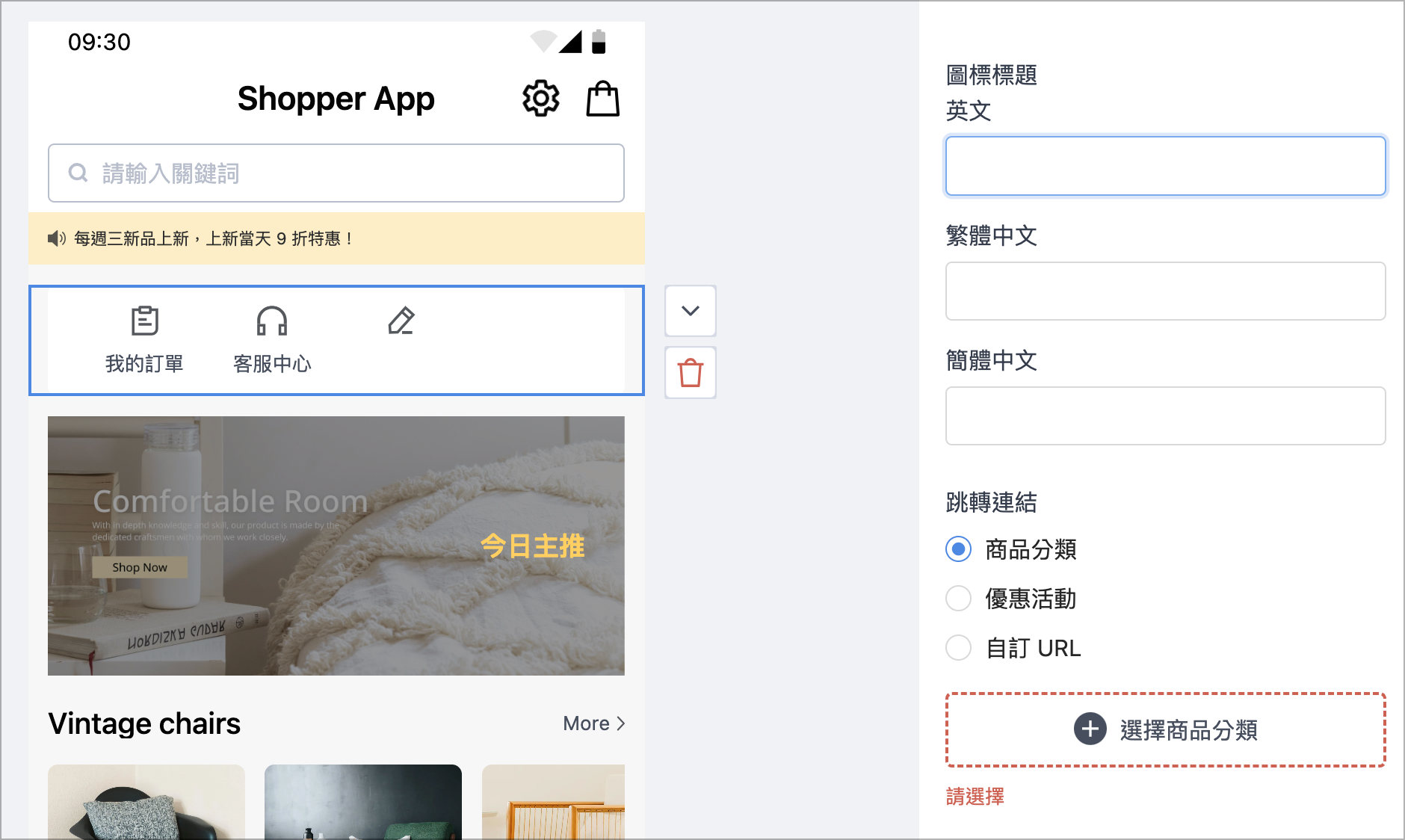The width and height of the screenshot is (1405, 840).
Task: Click the announcement speaker icon
Action: (56, 238)
